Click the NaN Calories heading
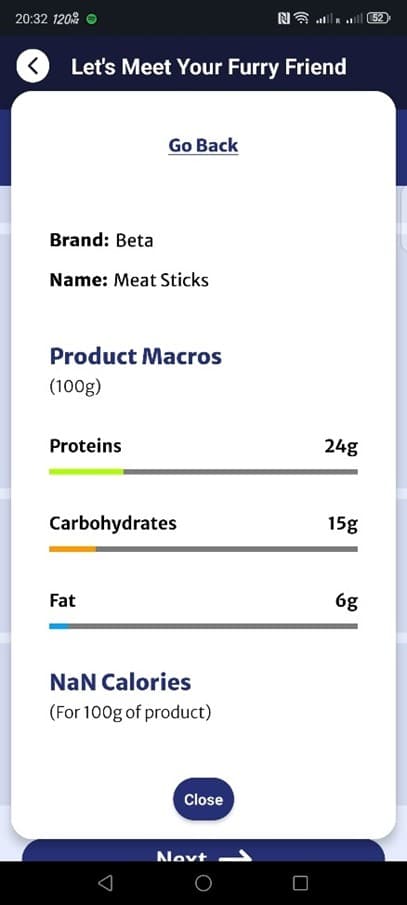This screenshot has width=407, height=905. tap(120, 682)
